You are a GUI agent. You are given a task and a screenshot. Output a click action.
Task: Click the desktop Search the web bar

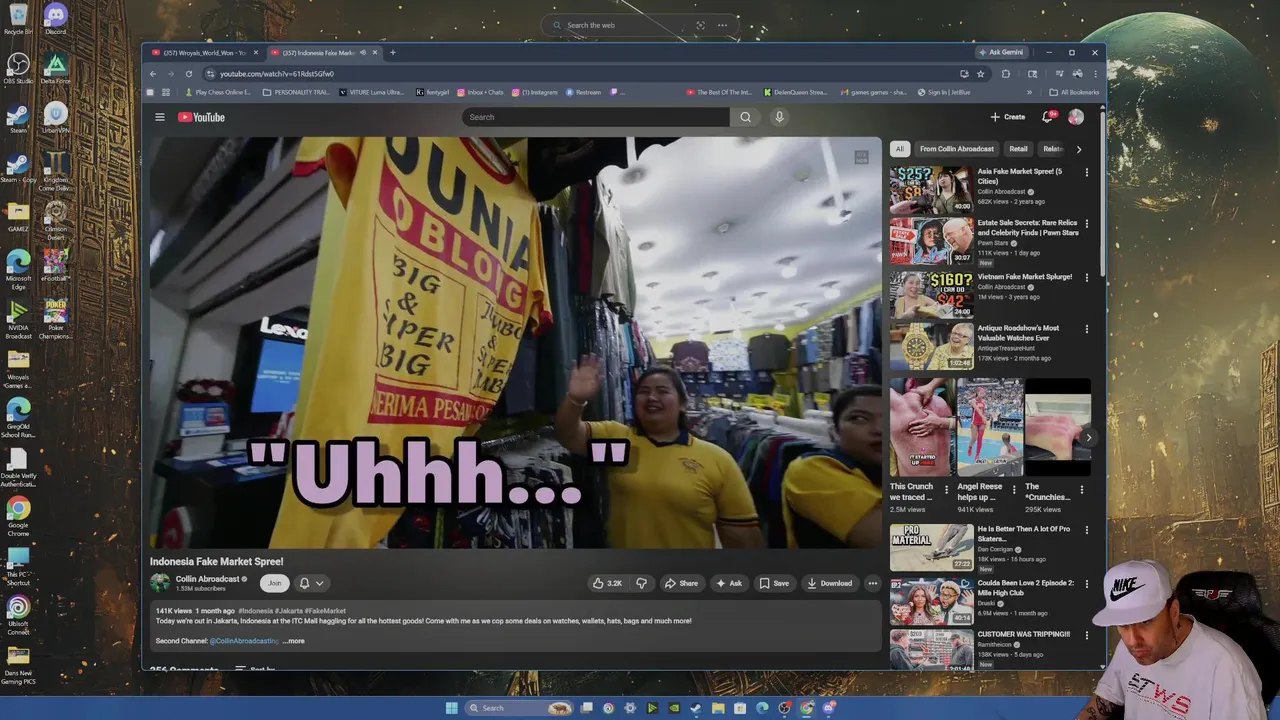[x=640, y=25]
